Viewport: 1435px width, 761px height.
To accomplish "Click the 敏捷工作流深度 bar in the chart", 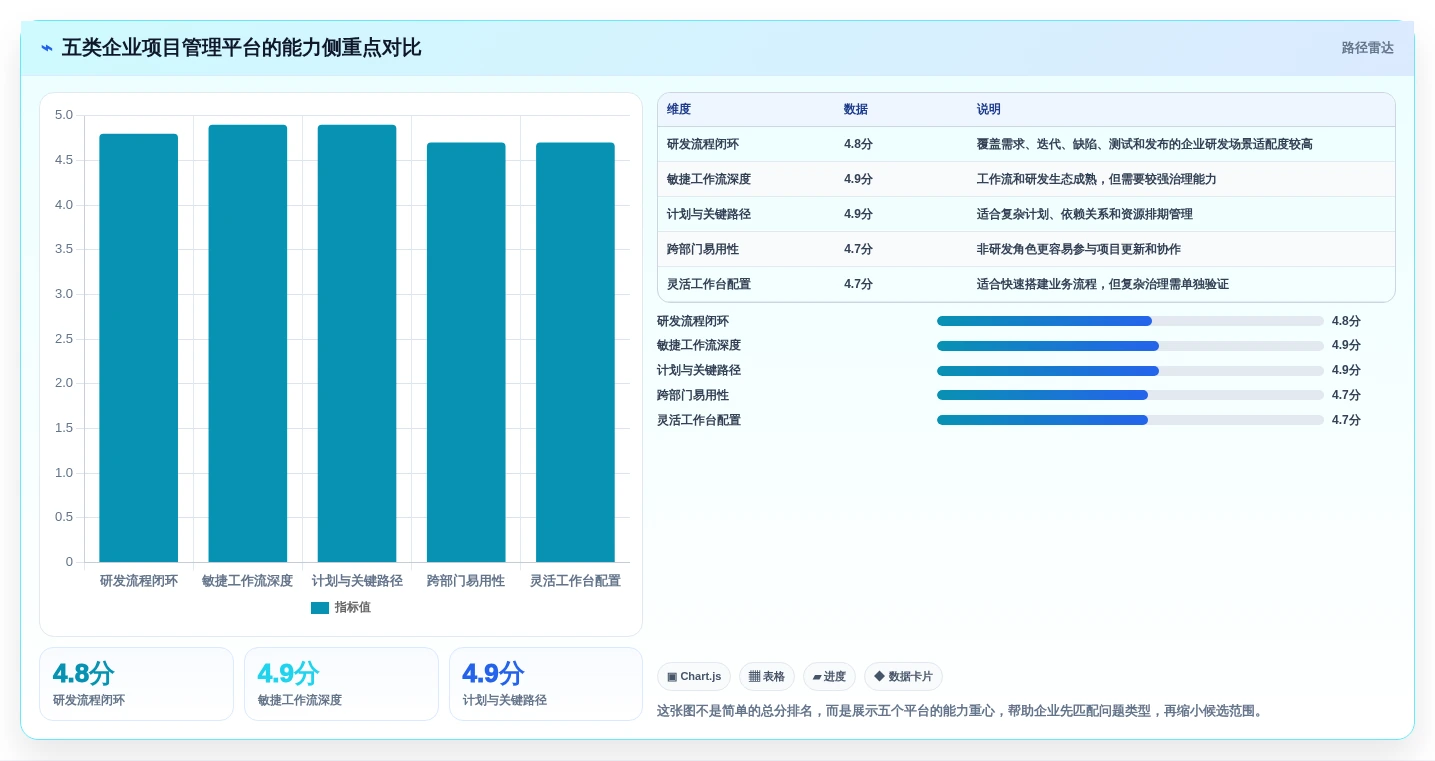I will (248, 343).
